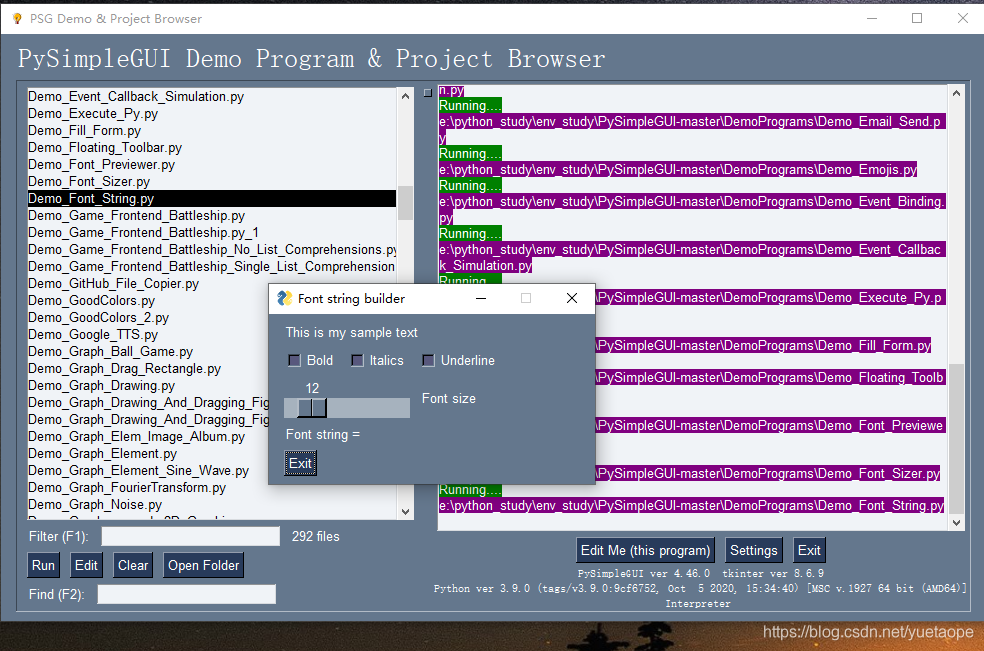This screenshot has width=984, height=651.
Task: Click output pane scrollbar up arrow
Action: coord(956,93)
